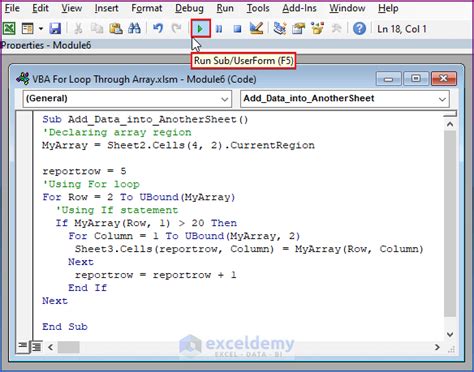Click the Cut scissors icon

click(78, 29)
